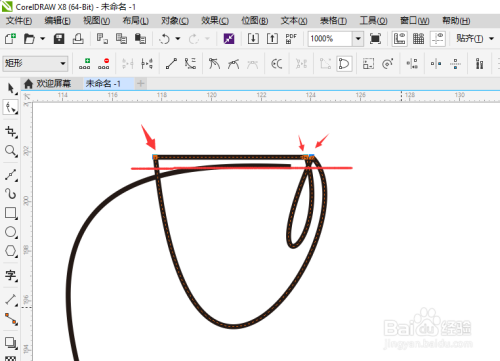
Task: Open the 文件(F) menu
Action: pyautogui.click(x=19, y=21)
